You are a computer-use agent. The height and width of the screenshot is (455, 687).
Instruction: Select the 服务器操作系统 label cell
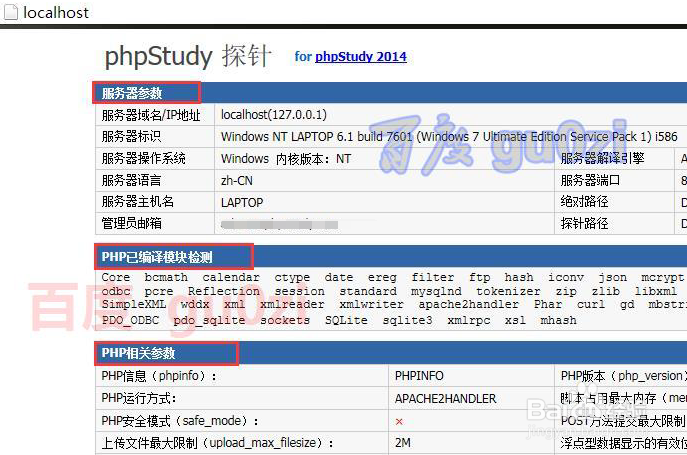tap(155, 158)
